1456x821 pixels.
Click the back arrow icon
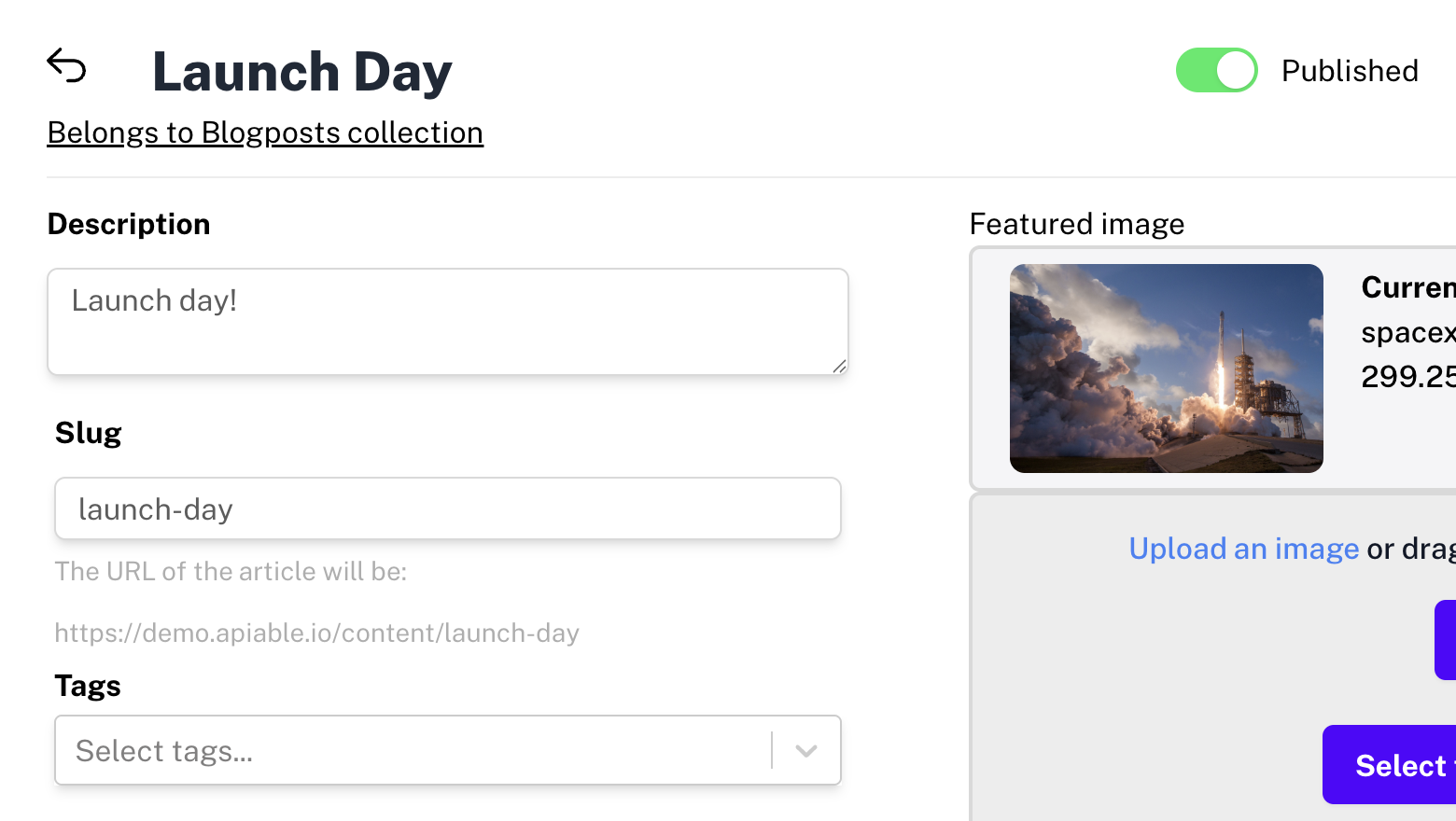point(66,66)
